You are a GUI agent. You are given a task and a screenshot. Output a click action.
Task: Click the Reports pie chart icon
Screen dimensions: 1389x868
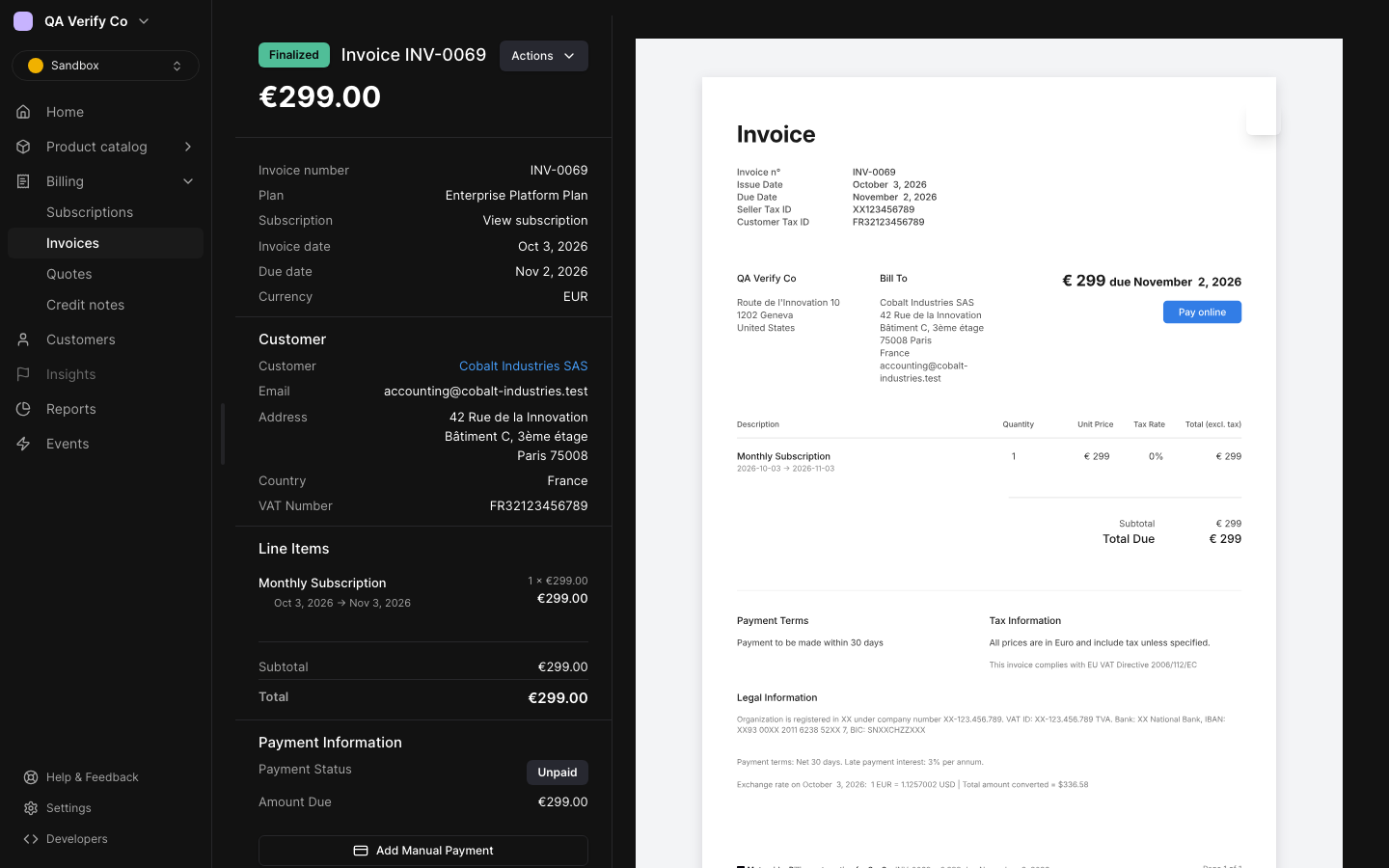(x=23, y=409)
